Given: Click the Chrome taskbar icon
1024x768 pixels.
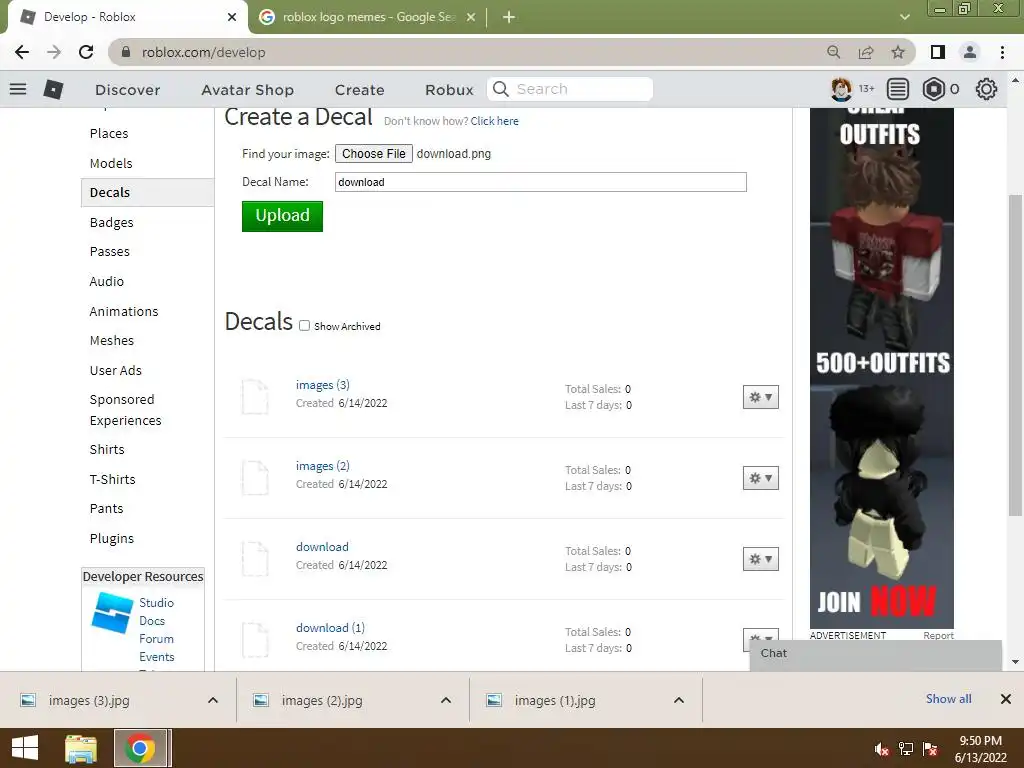Looking at the screenshot, I should 140,748.
